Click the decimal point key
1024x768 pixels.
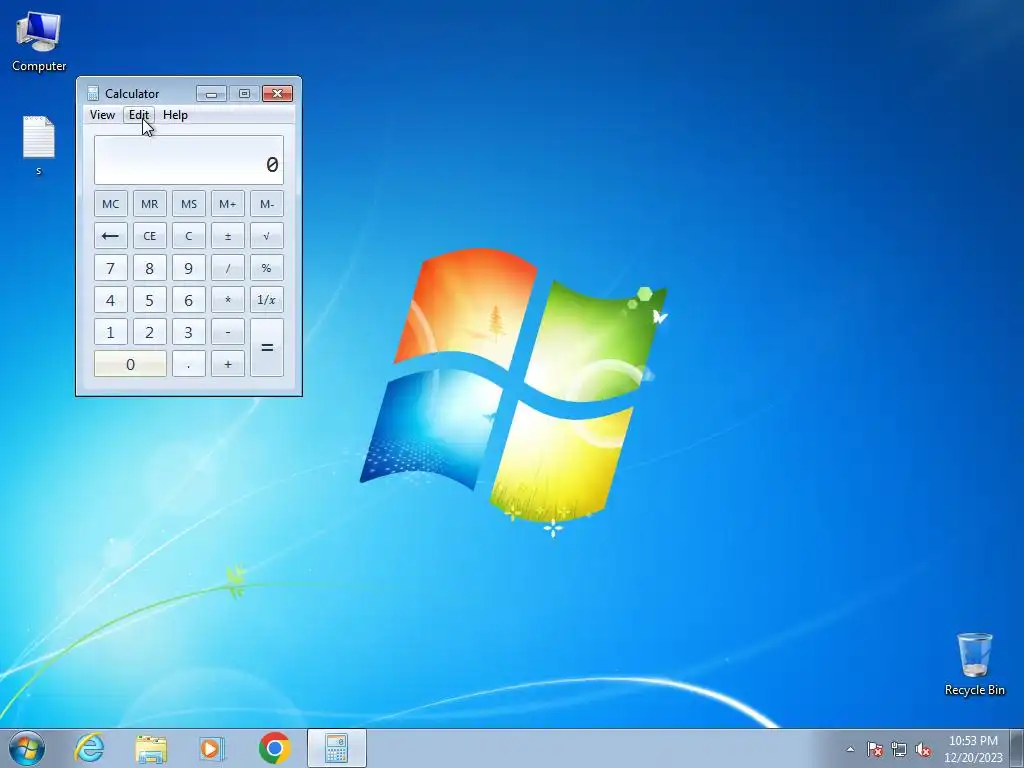pyautogui.click(x=189, y=364)
